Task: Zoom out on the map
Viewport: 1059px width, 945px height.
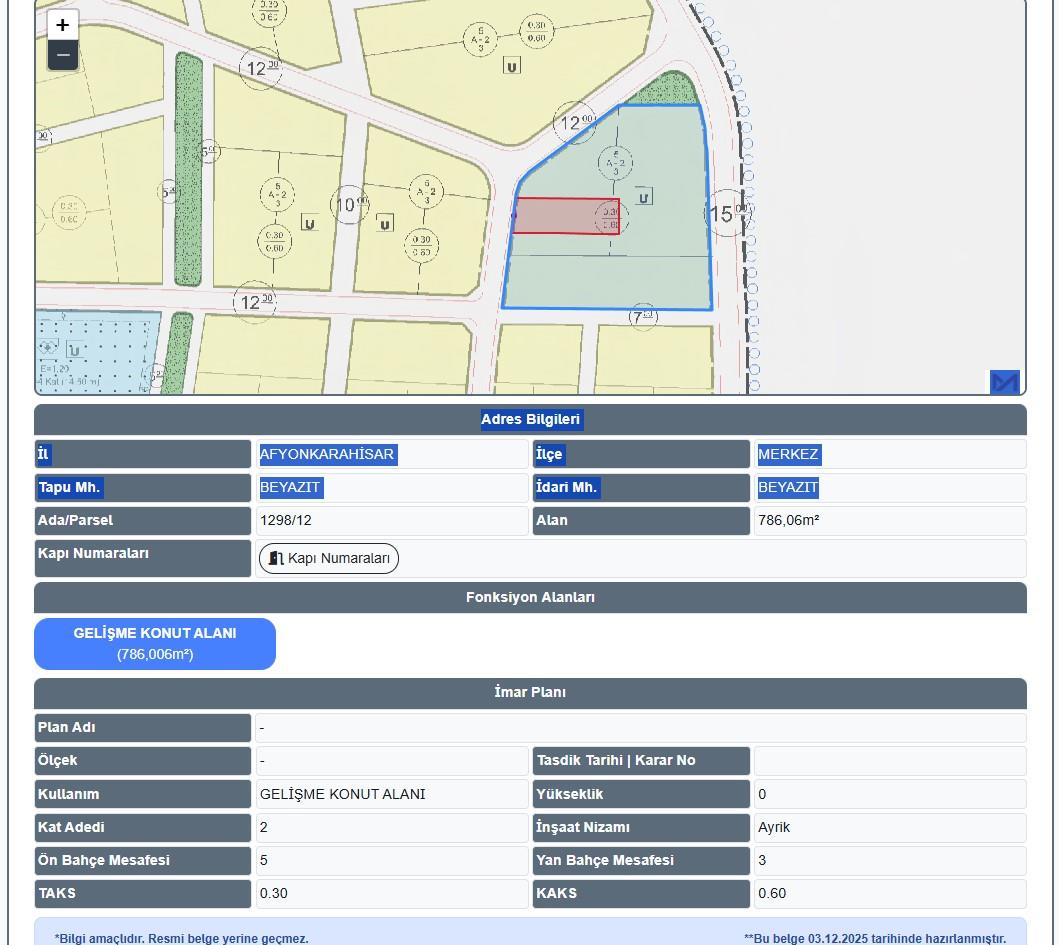Action: pyautogui.click(x=62, y=55)
